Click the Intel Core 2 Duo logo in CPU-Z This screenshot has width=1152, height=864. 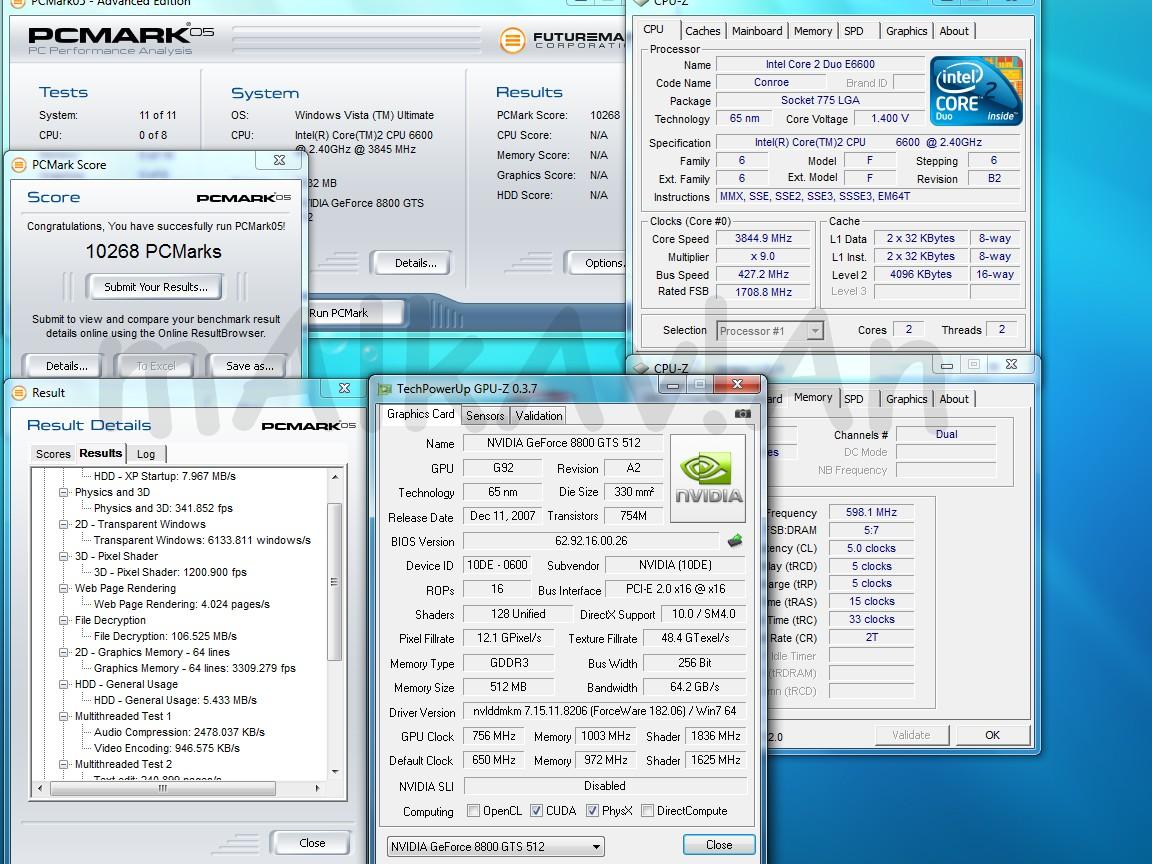pyautogui.click(x=976, y=90)
